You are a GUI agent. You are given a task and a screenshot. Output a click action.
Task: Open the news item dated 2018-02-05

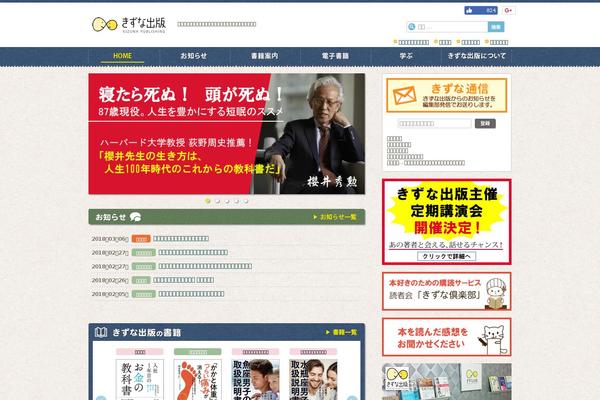coord(191,294)
